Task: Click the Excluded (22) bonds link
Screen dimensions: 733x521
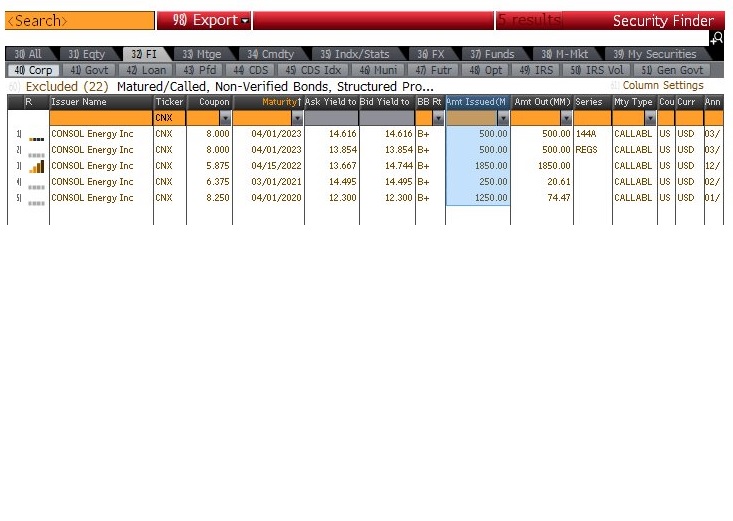Action: coord(67,86)
